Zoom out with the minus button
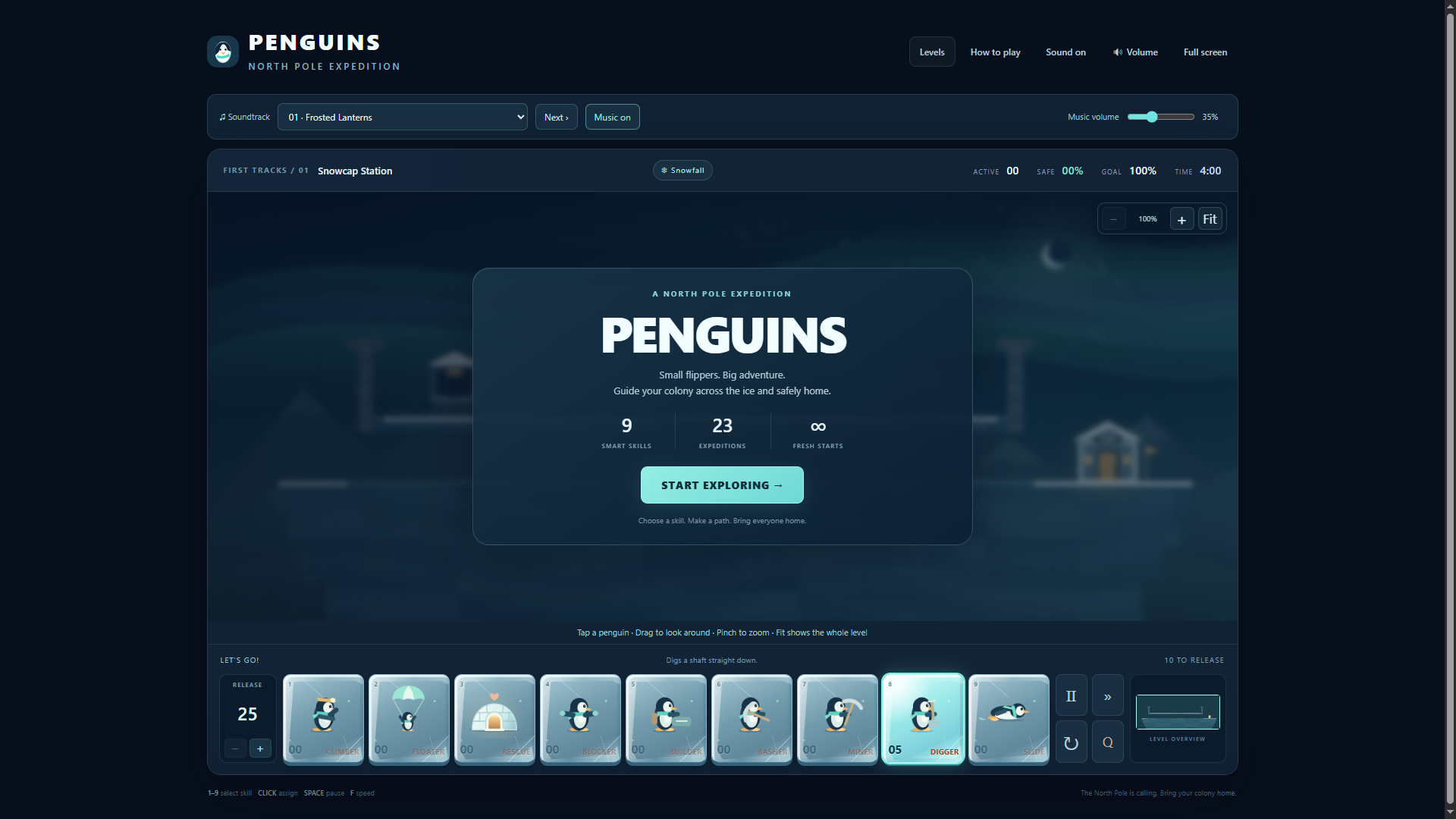This screenshot has height=819, width=1456. click(x=1113, y=219)
